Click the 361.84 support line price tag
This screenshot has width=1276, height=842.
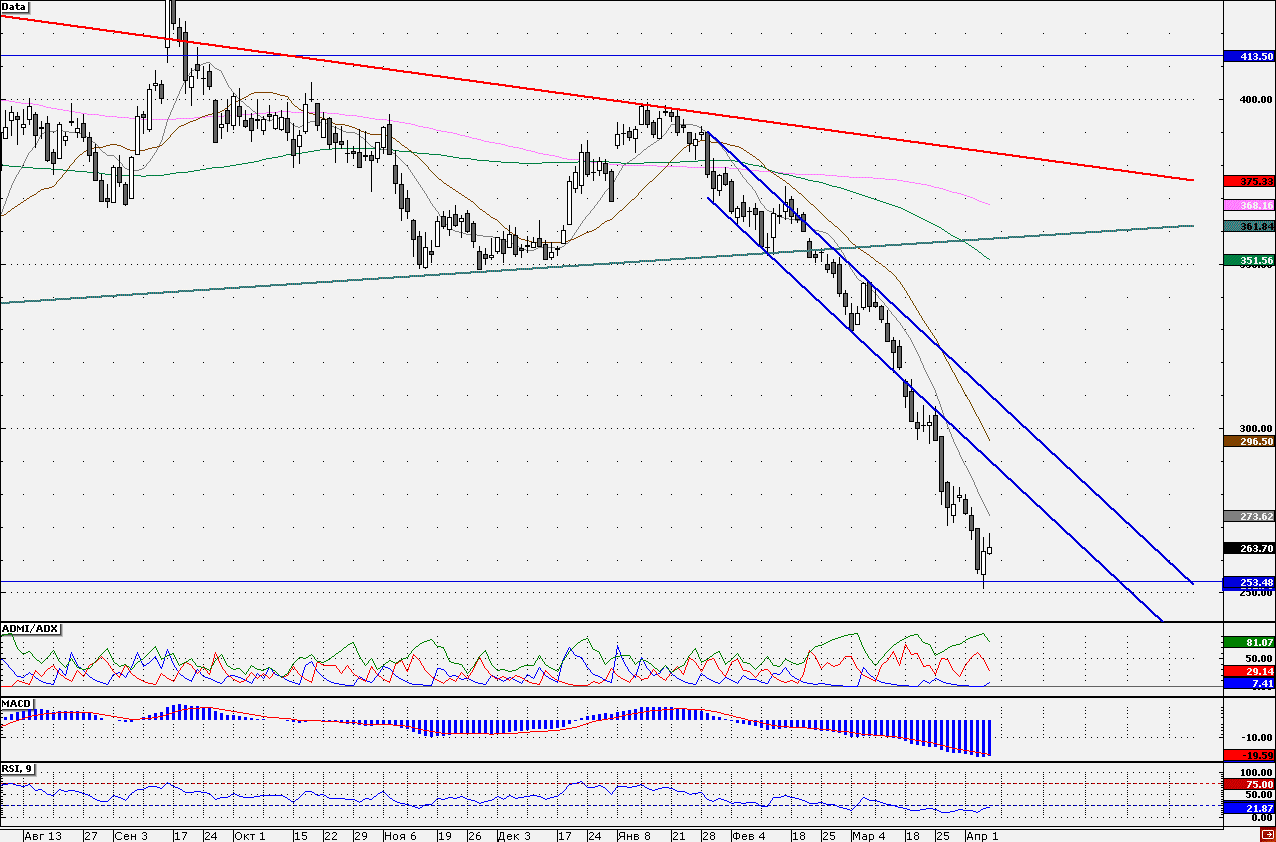(x=1249, y=226)
